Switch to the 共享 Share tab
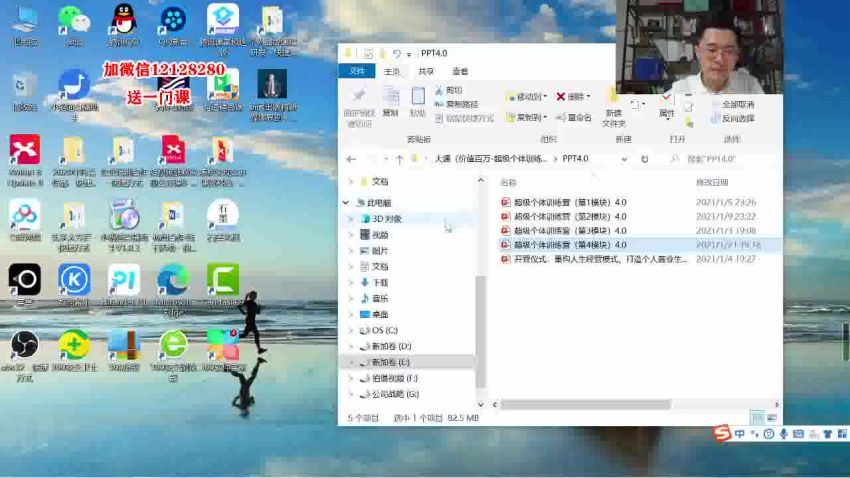This screenshot has height=478, width=850. 426,72
